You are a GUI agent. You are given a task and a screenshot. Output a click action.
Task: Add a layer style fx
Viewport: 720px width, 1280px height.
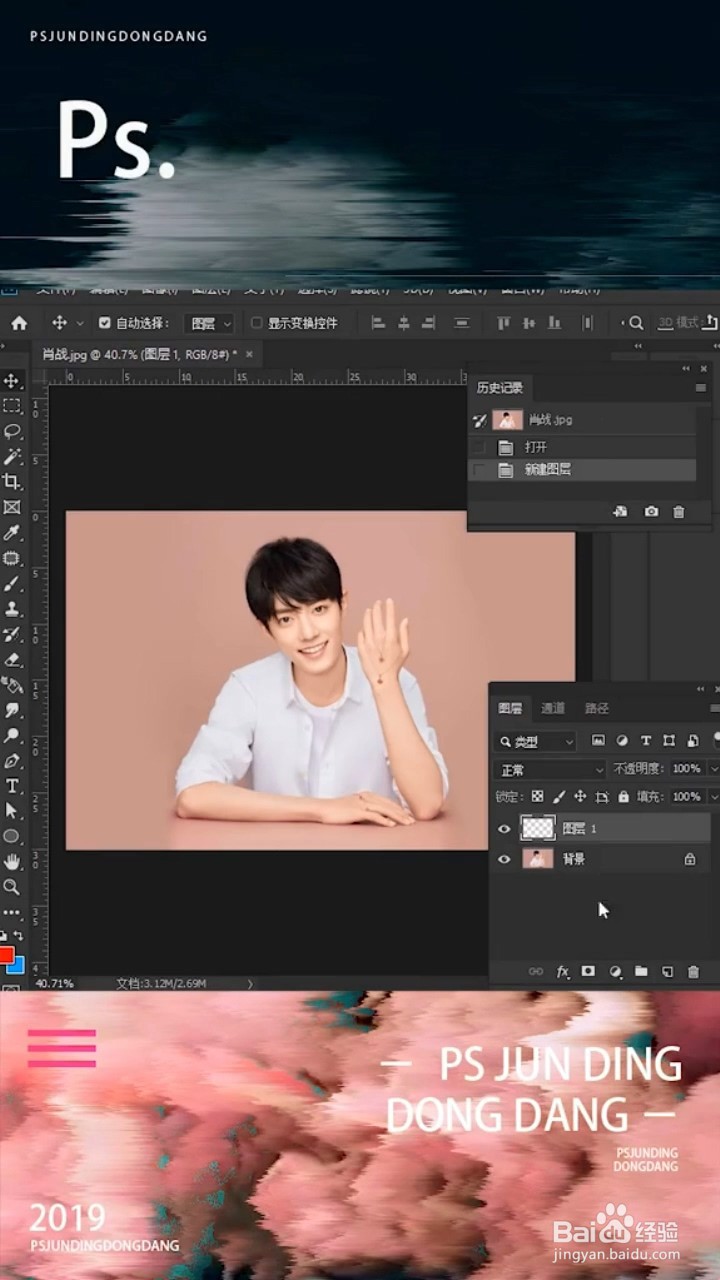click(562, 971)
